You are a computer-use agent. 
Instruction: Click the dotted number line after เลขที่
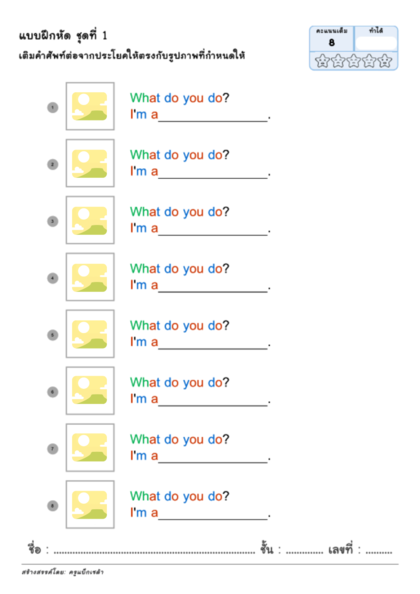click(x=379, y=552)
